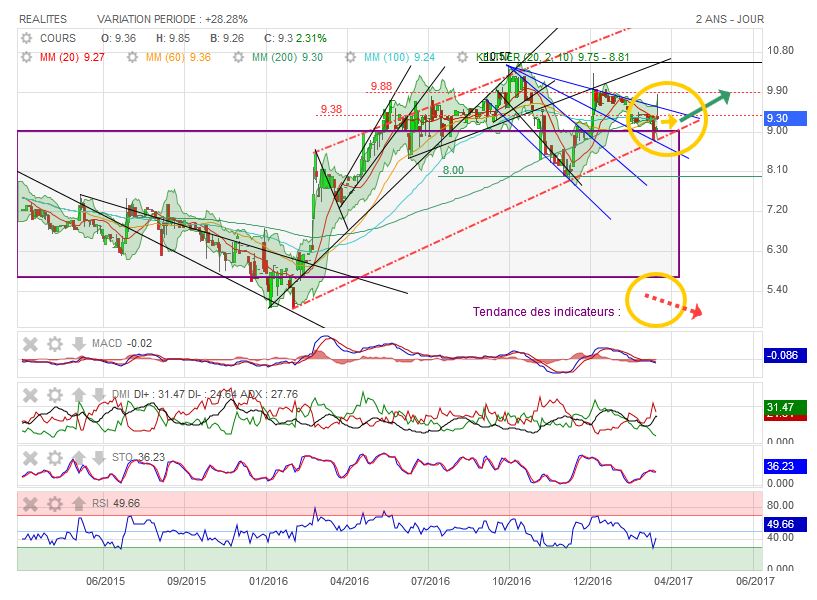
Task: Click the VARIATION PERIODE +28.28% text
Action: tap(172, 19)
